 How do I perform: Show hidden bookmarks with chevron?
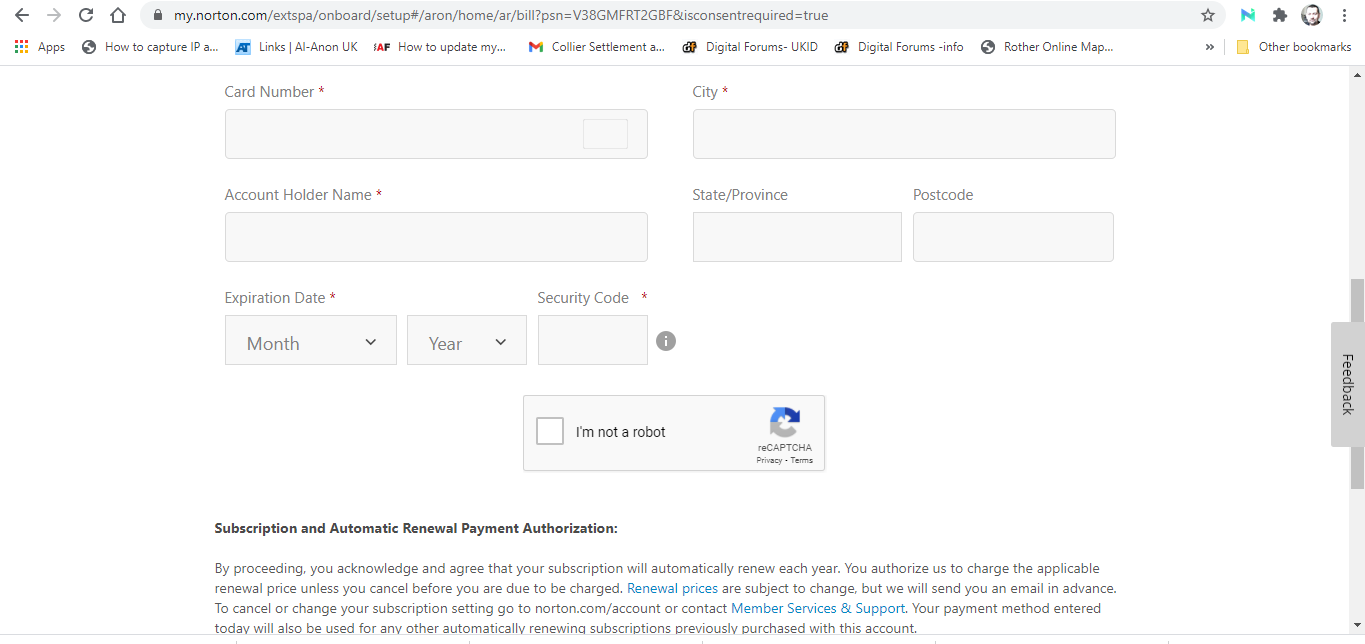click(1209, 47)
